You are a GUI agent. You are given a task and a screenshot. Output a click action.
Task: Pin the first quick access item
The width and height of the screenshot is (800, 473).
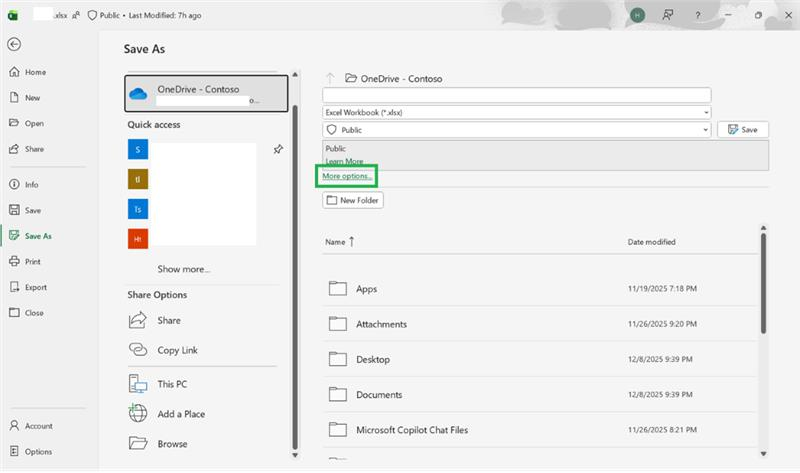(278, 150)
